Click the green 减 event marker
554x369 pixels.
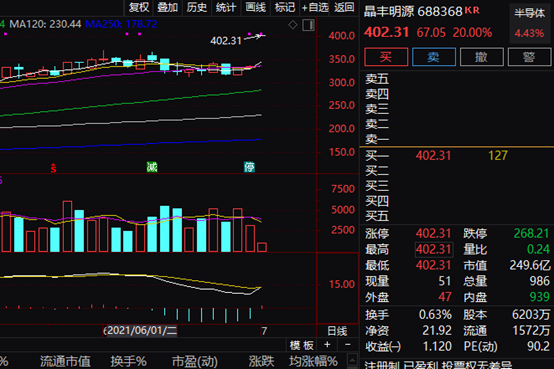point(152,167)
